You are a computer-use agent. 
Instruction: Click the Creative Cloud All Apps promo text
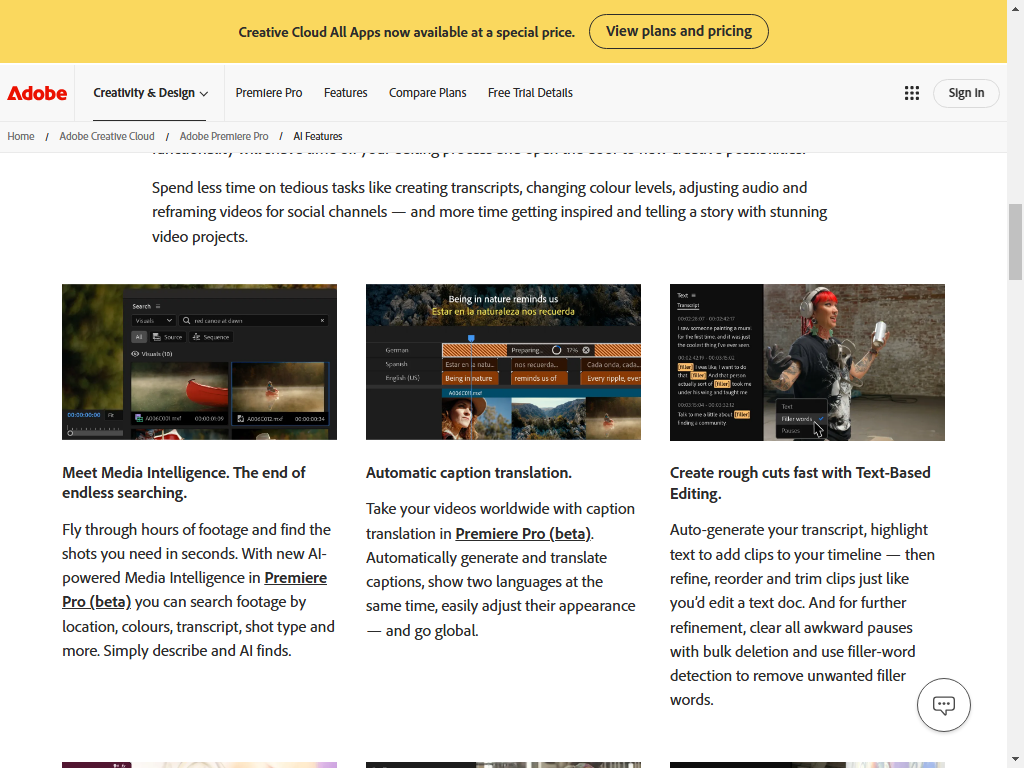[406, 32]
